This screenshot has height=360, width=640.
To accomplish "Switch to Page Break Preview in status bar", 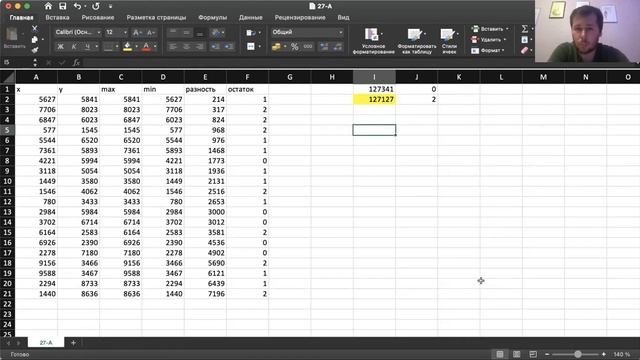I will pyautogui.click(x=533, y=354).
